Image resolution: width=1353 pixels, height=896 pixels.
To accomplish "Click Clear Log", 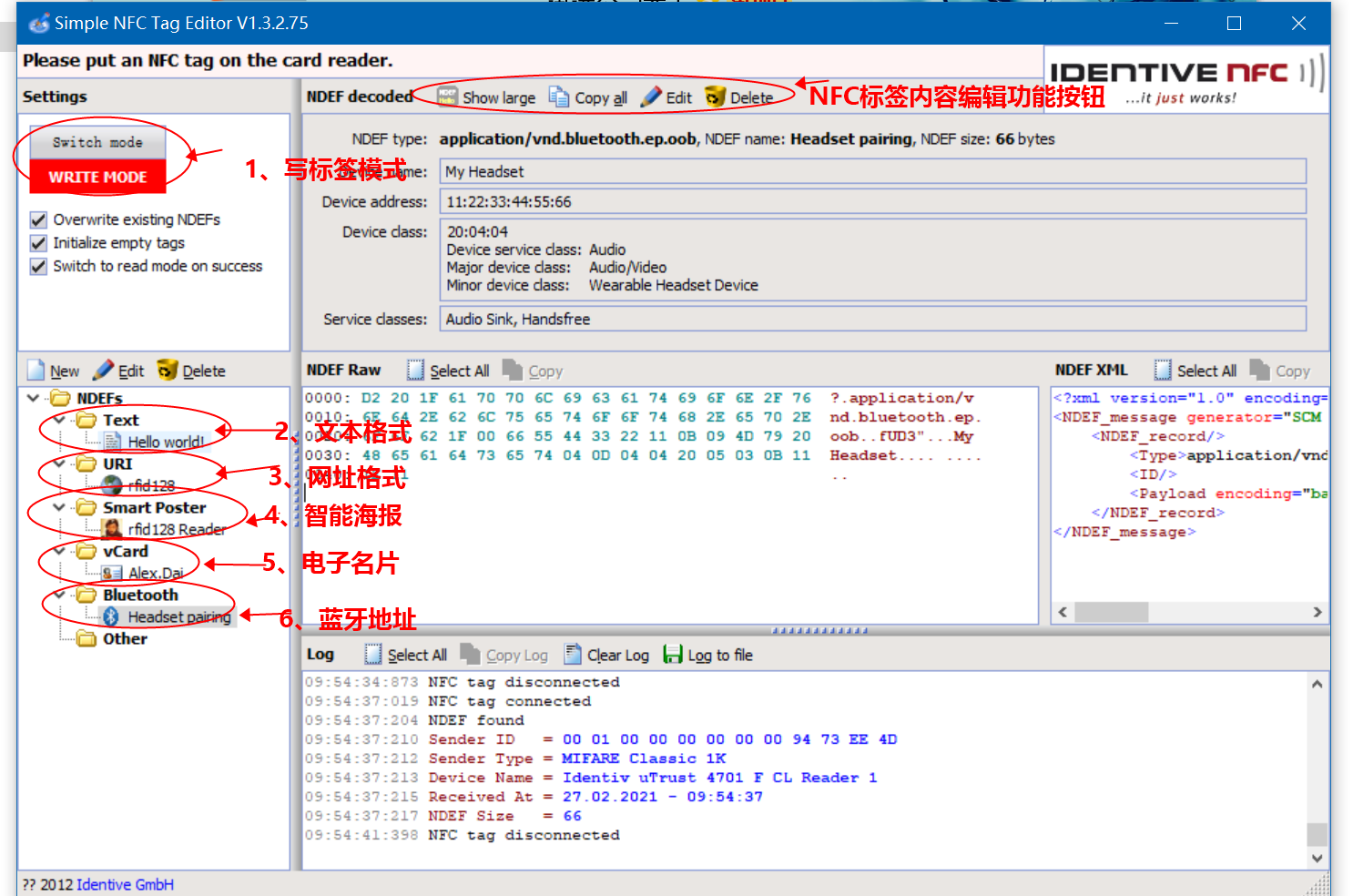I will click(x=606, y=655).
